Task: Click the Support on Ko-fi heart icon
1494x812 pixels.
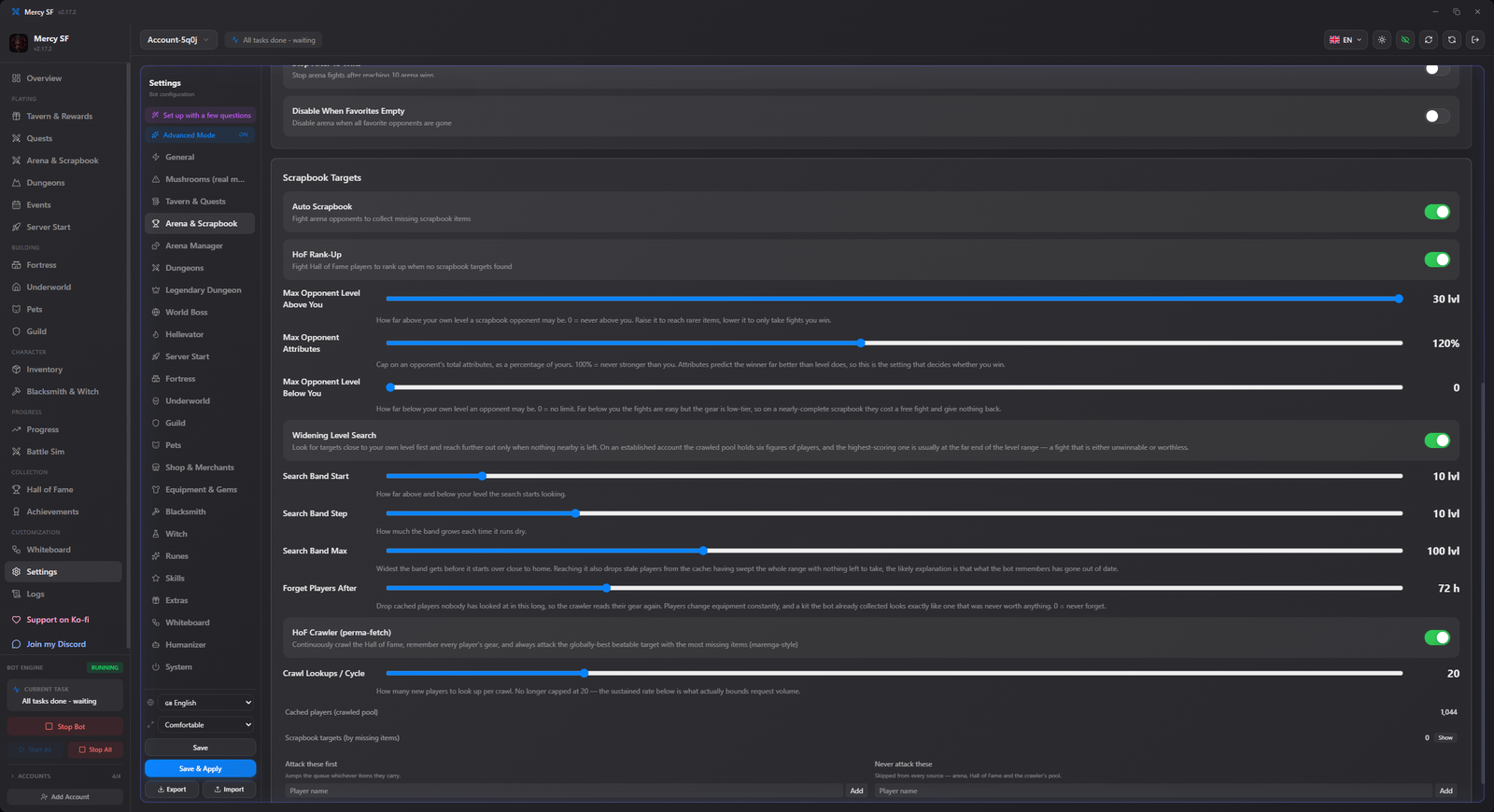Action: click(x=17, y=620)
